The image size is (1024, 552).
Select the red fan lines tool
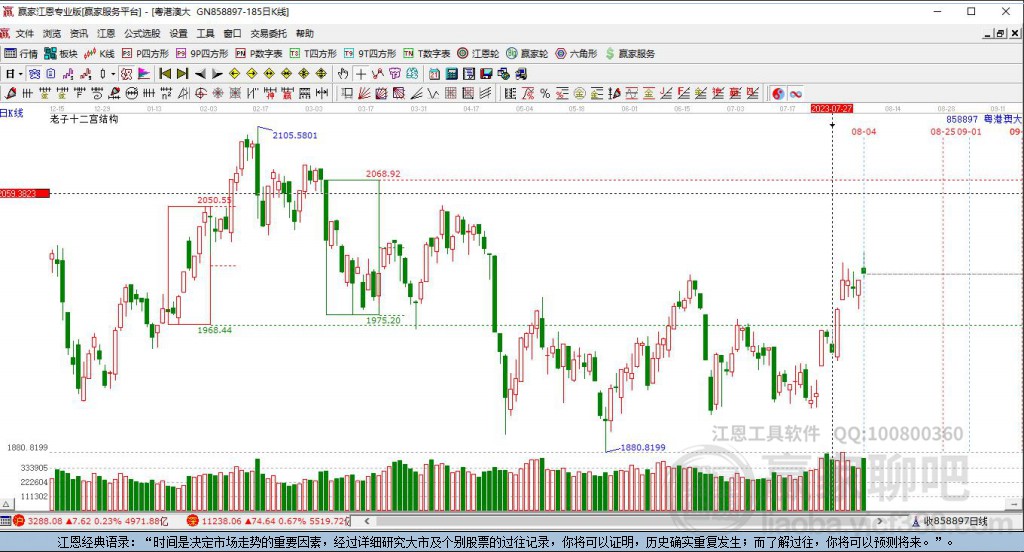364,93
